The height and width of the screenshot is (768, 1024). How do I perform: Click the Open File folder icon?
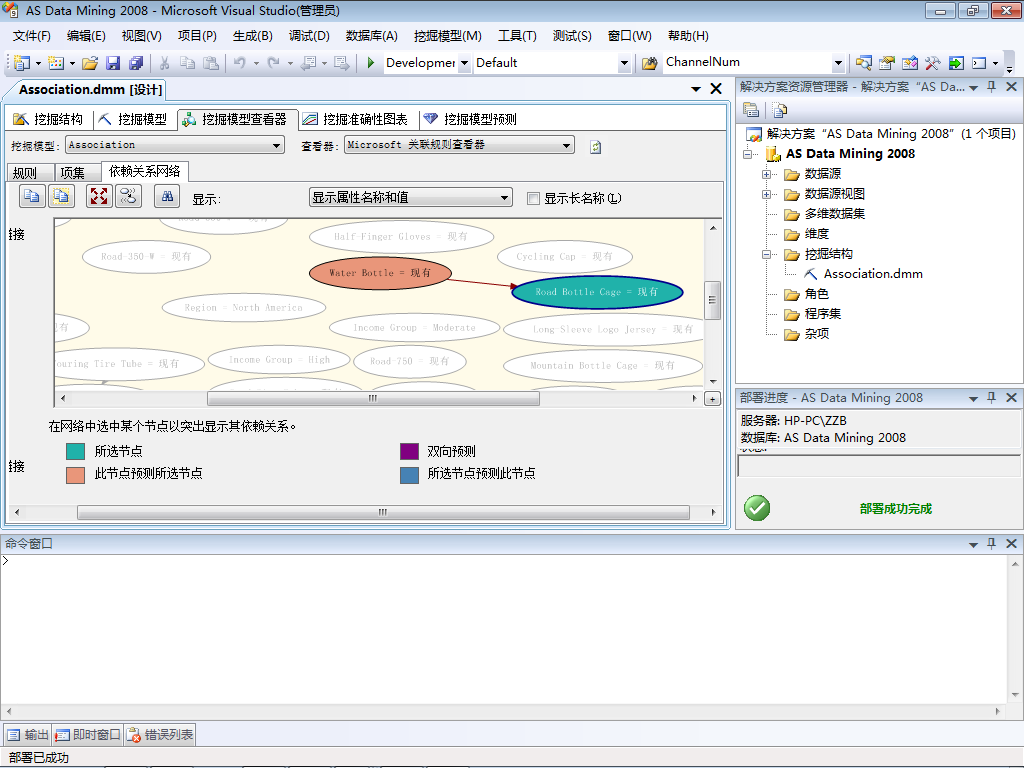click(90, 63)
